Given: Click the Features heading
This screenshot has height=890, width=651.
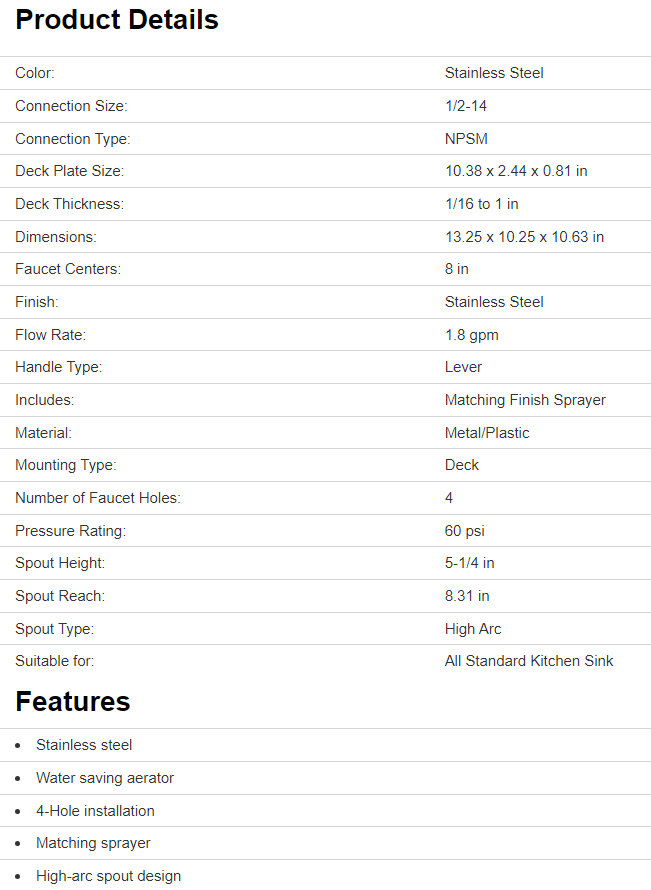Looking at the screenshot, I should (x=73, y=702).
